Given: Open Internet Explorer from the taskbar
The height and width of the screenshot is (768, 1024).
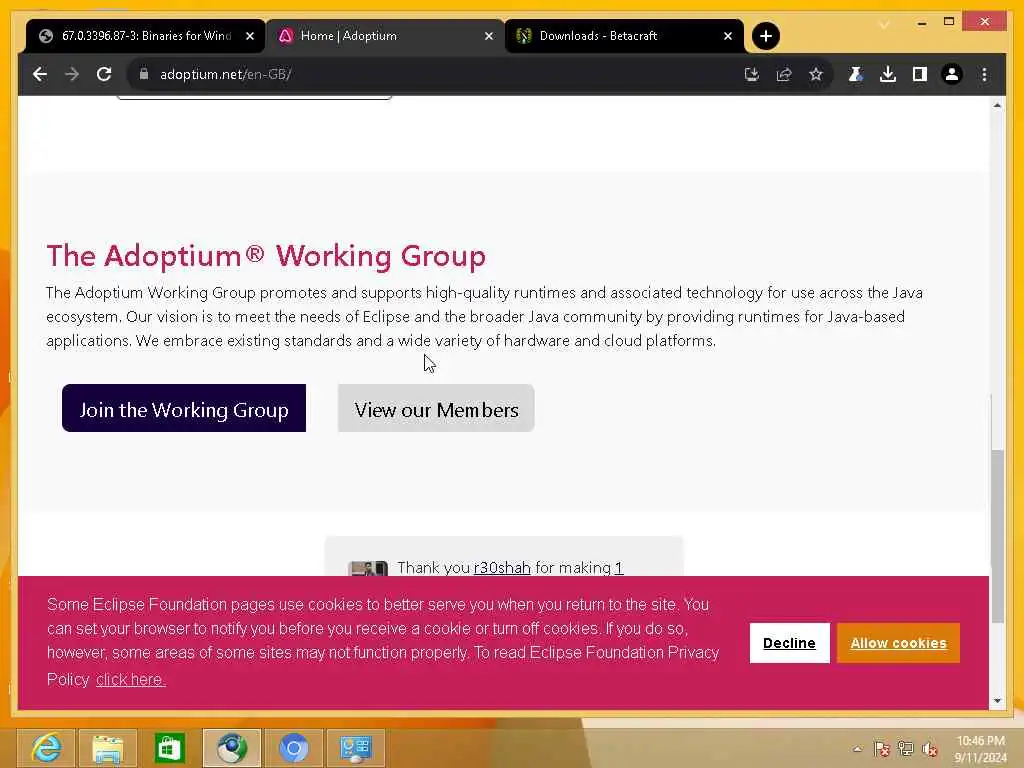Looking at the screenshot, I should (x=46, y=748).
